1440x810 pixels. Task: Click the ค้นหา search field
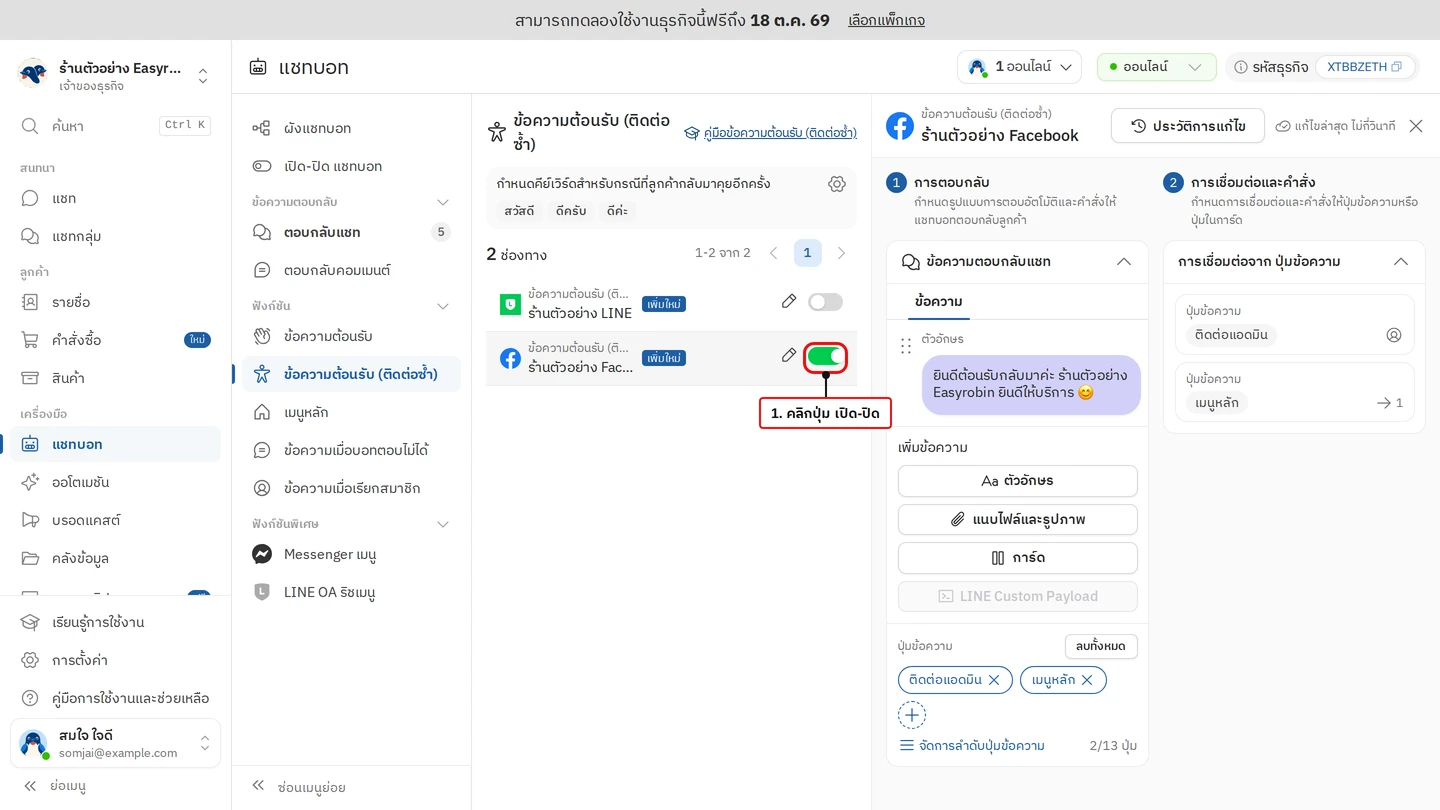(115, 126)
